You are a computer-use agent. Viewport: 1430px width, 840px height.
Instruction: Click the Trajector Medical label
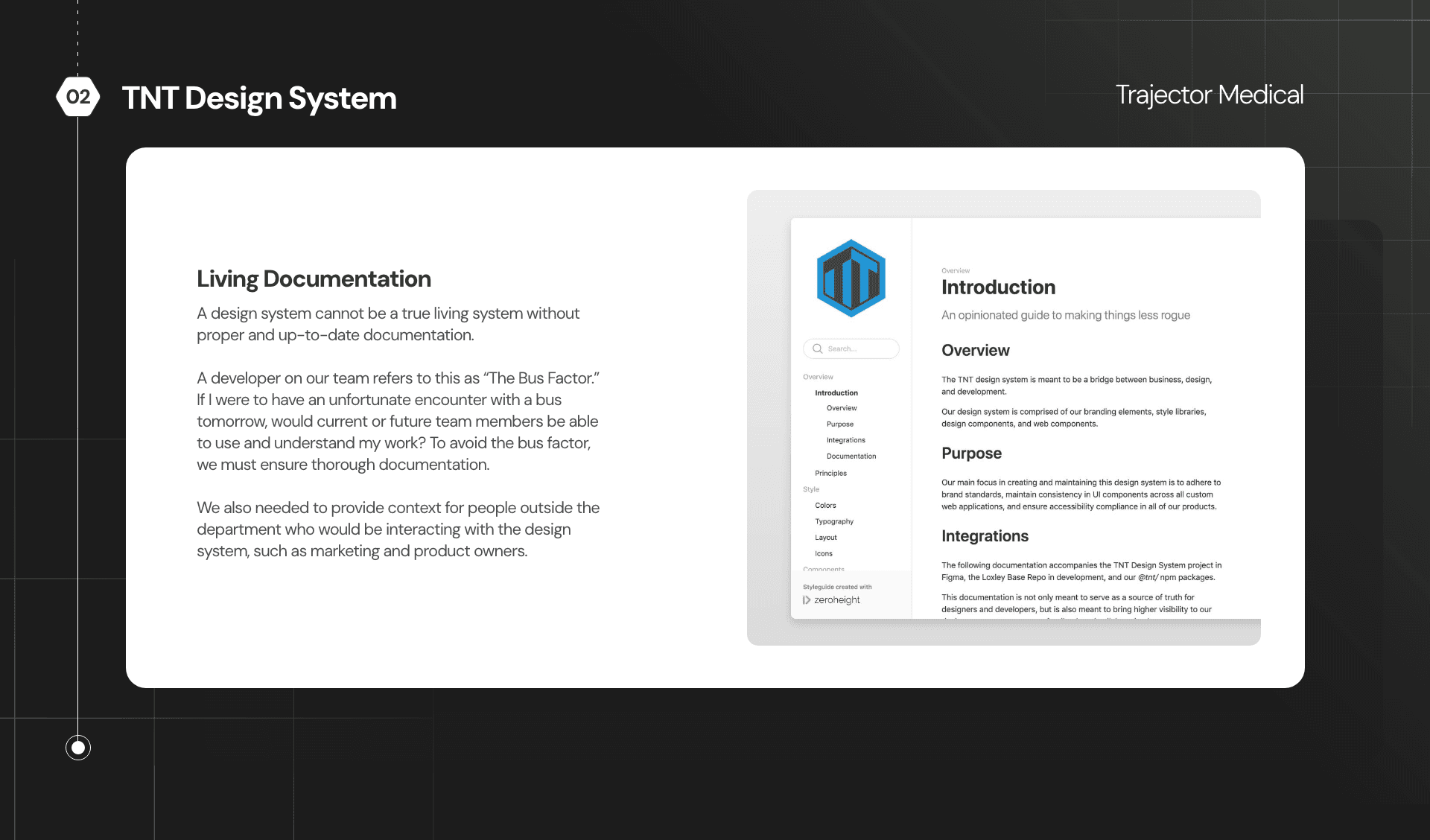point(1210,94)
